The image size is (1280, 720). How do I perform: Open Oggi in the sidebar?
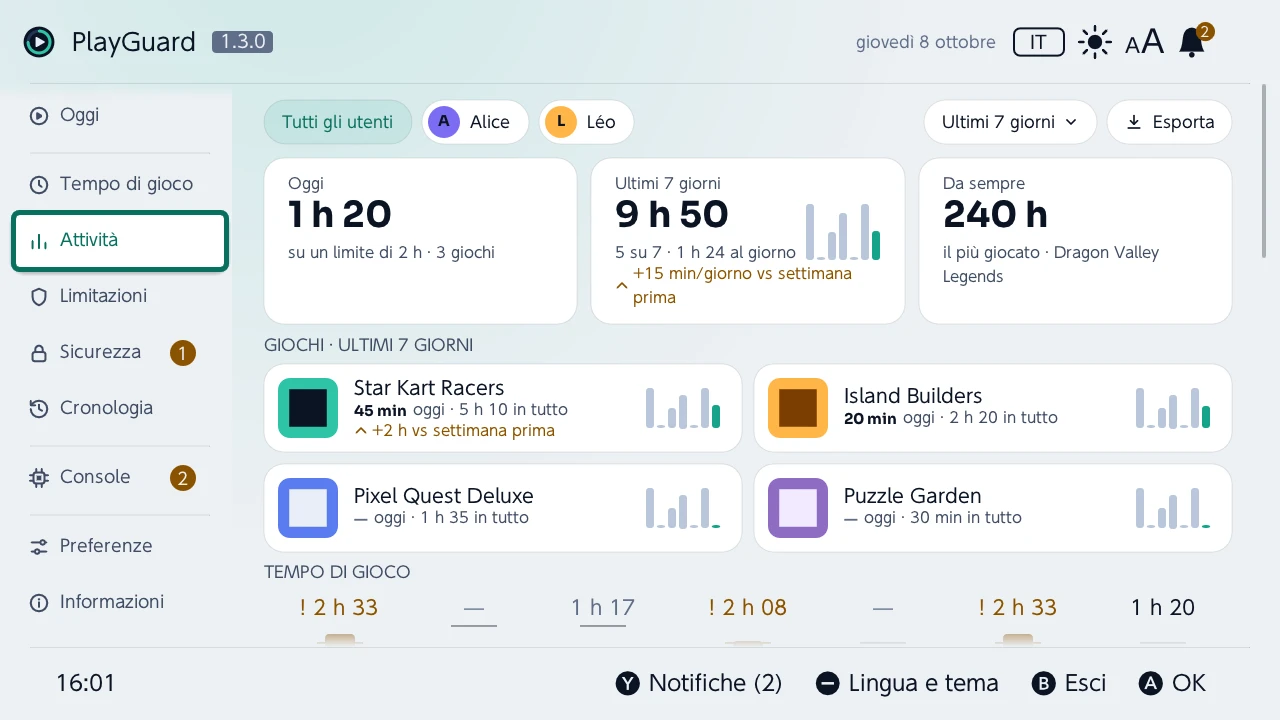[120, 115]
